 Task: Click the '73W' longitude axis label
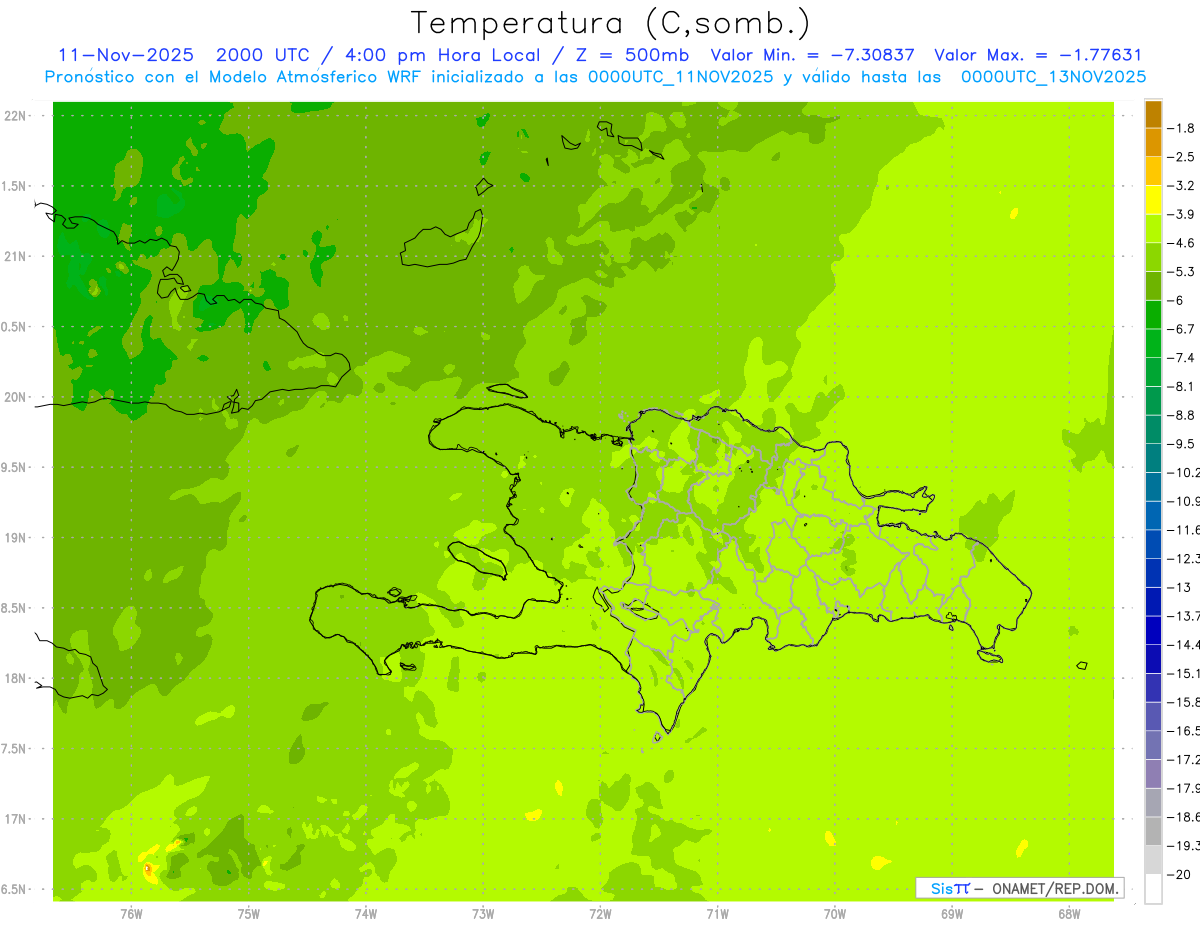pyautogui.click(x=483, y=915)
